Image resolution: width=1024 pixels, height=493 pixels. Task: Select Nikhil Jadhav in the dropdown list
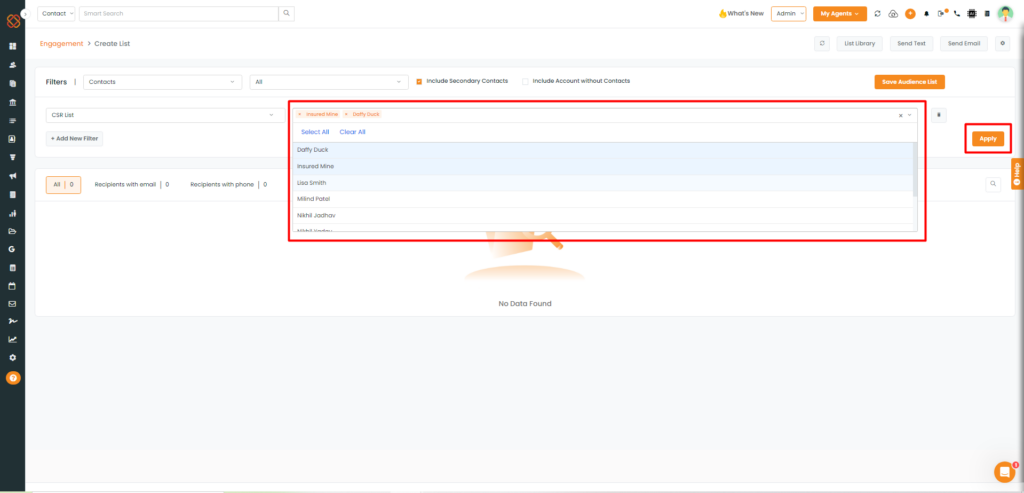pyautogui.click(x=603, y=215)
